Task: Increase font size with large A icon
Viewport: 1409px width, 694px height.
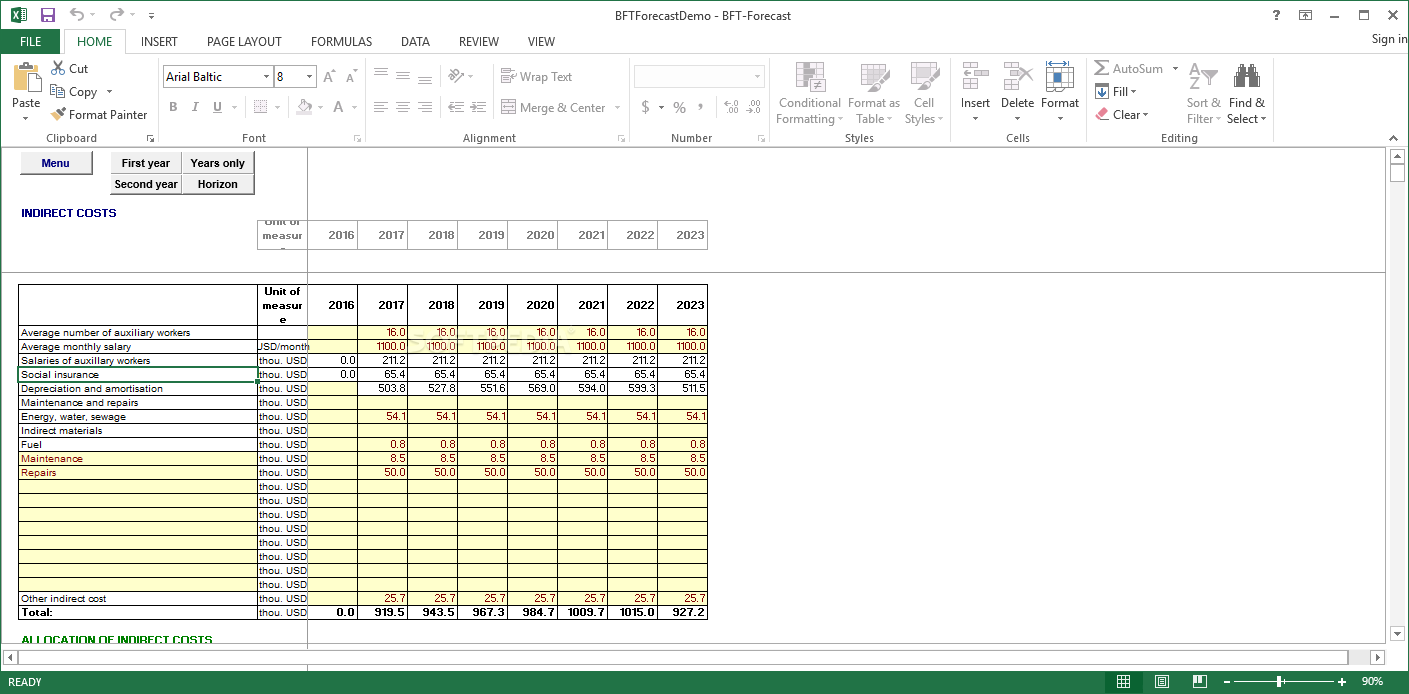Action: pyautogui.click(x=331, y=77)
